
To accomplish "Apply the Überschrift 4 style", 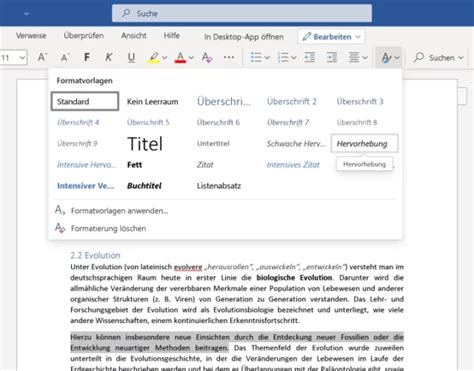I will tap(78, 122).
